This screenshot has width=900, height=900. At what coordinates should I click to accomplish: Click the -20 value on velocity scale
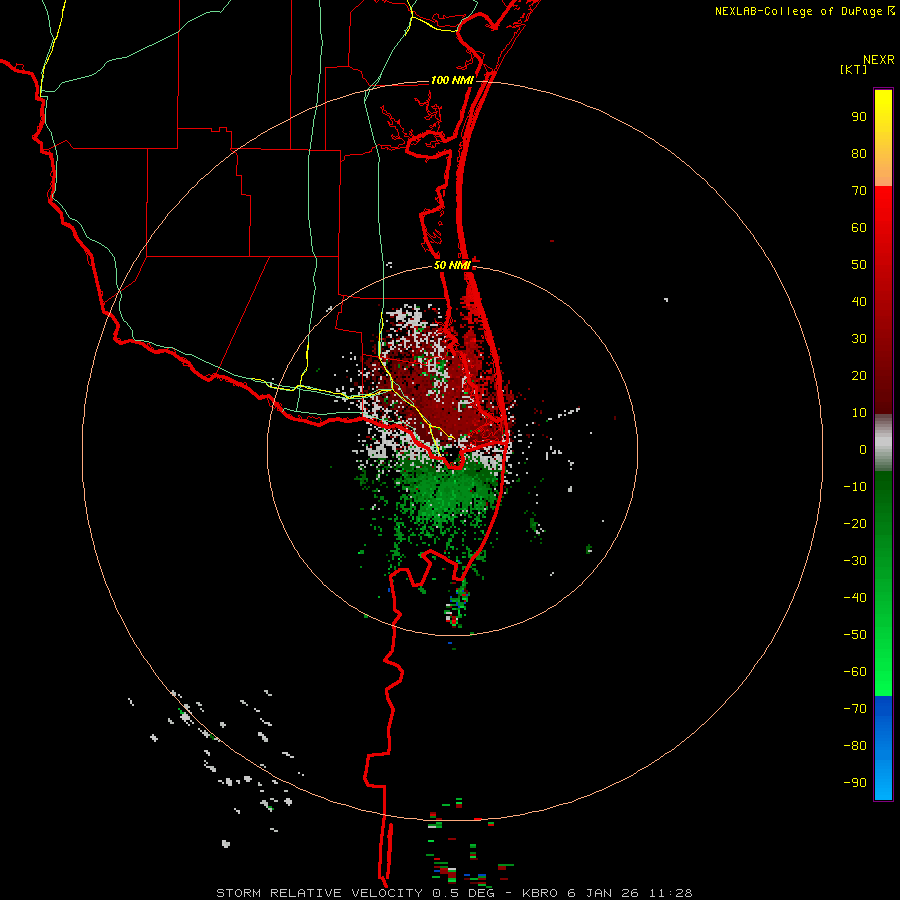click(x=855, y=524)
